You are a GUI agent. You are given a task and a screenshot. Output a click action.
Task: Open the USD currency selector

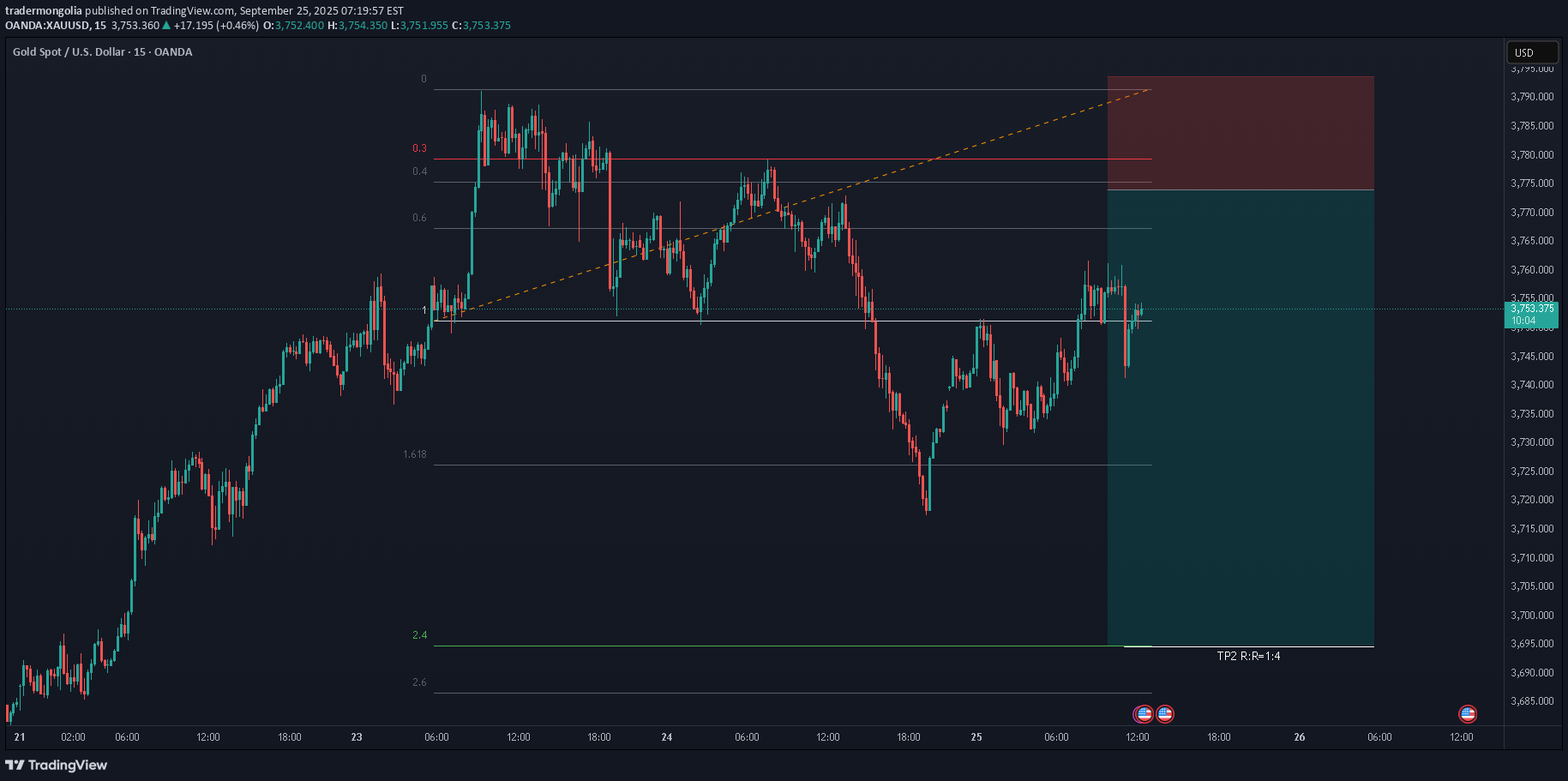(x=1532, y=52)
